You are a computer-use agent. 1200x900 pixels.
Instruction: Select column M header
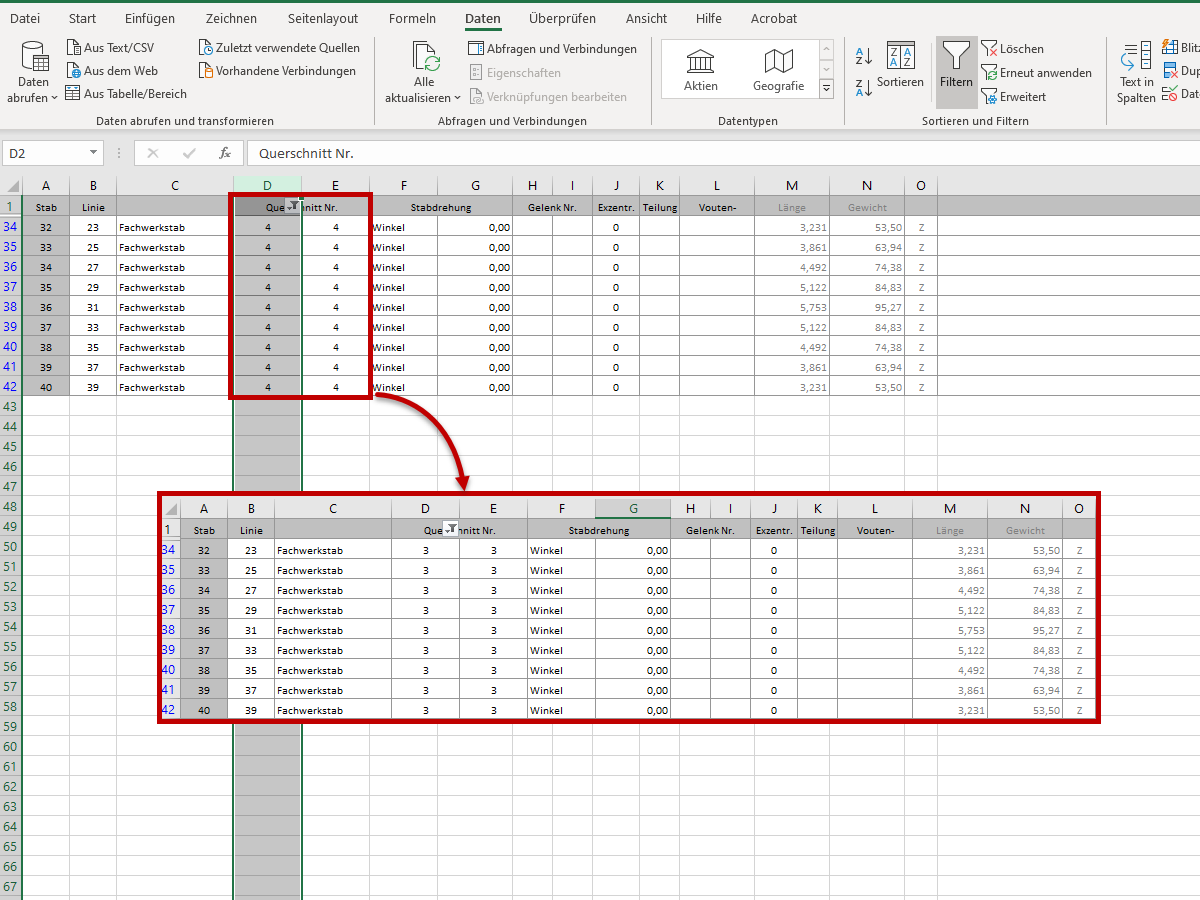[792, 186]
